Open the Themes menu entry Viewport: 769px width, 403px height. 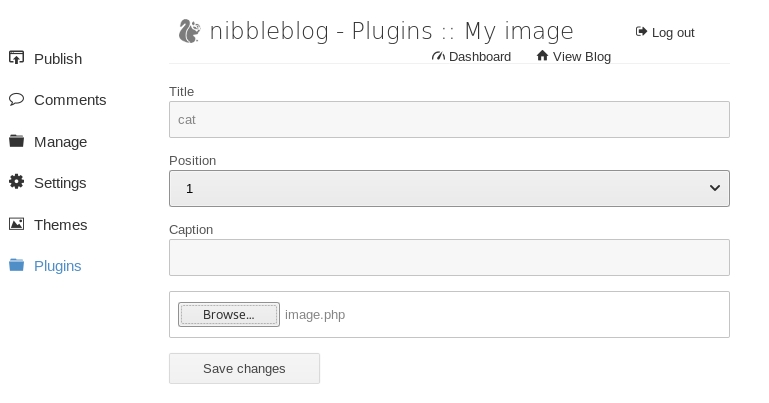tap(61, 225)
